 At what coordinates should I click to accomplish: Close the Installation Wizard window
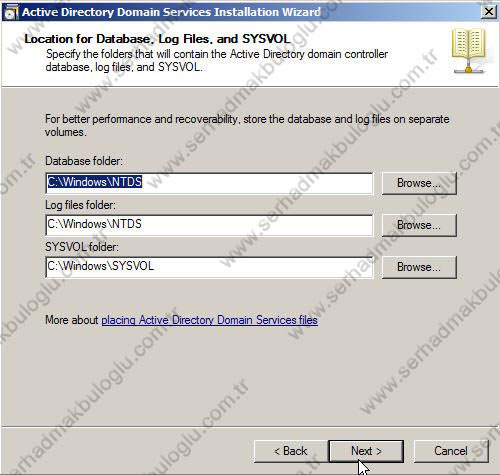tap(489, 12)
